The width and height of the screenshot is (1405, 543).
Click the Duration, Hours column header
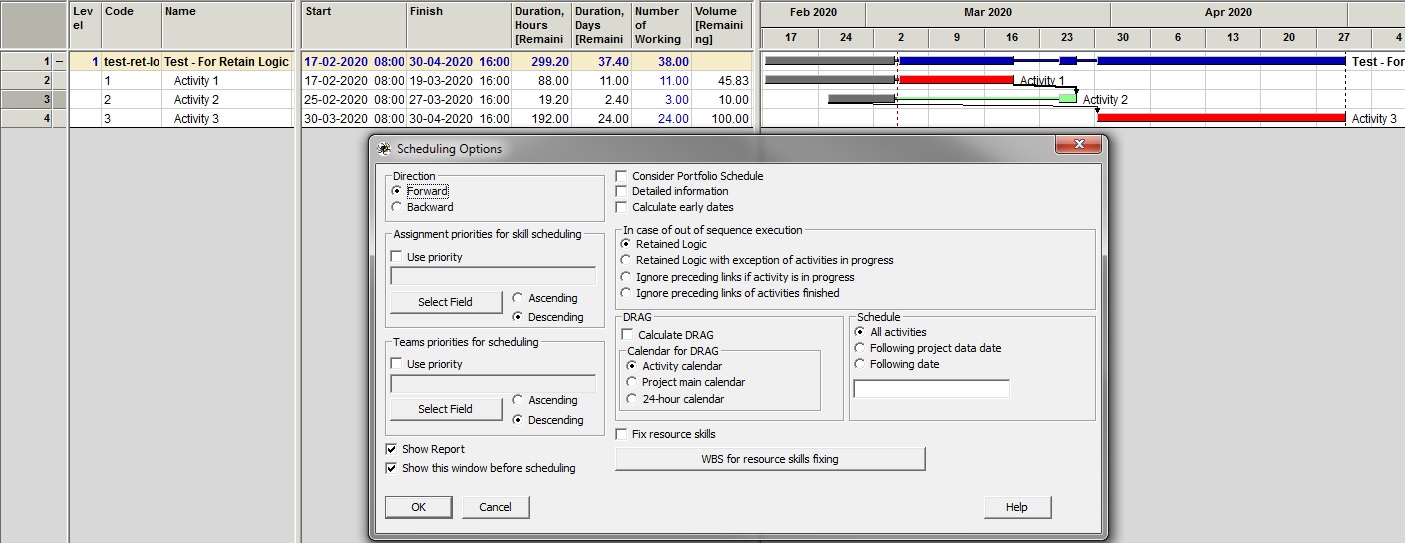point(541,25)
